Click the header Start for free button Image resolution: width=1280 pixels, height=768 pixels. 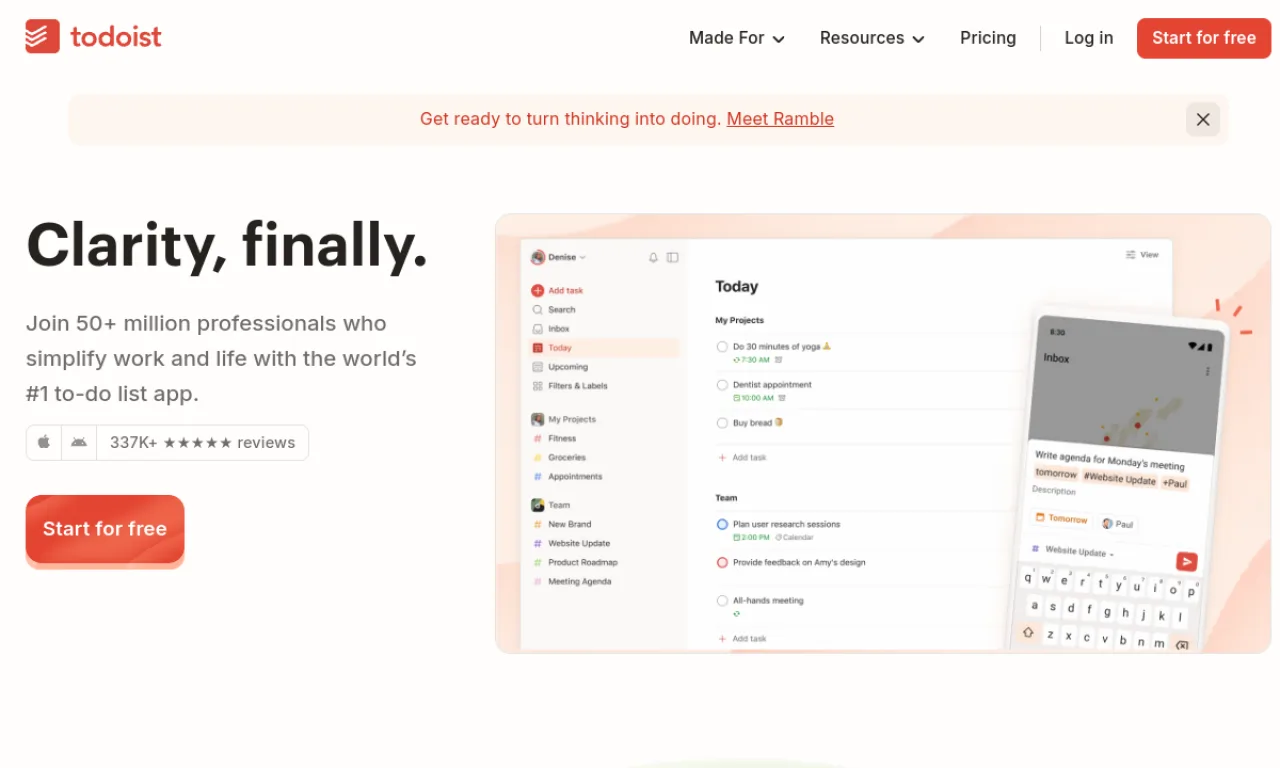pos(1204,38)
